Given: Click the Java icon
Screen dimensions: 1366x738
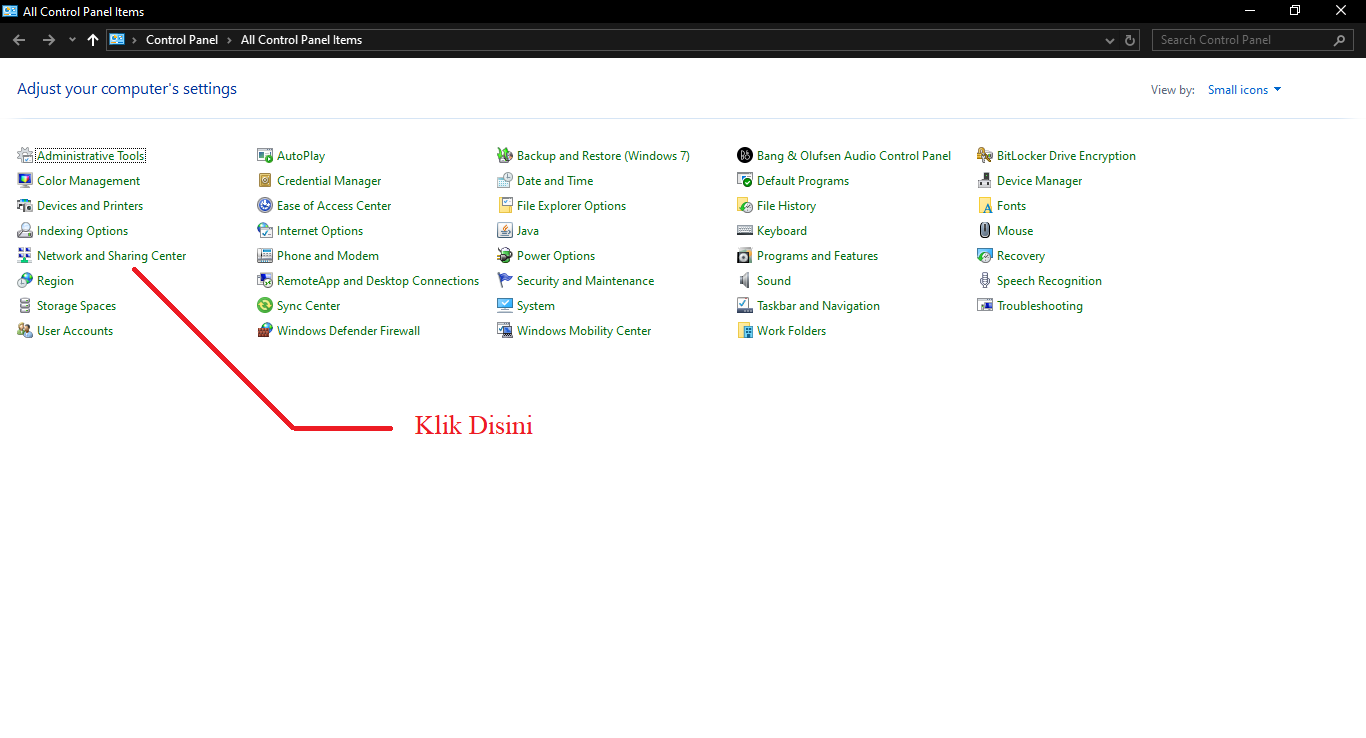Looking at the screenshot, I should (505, 231).
